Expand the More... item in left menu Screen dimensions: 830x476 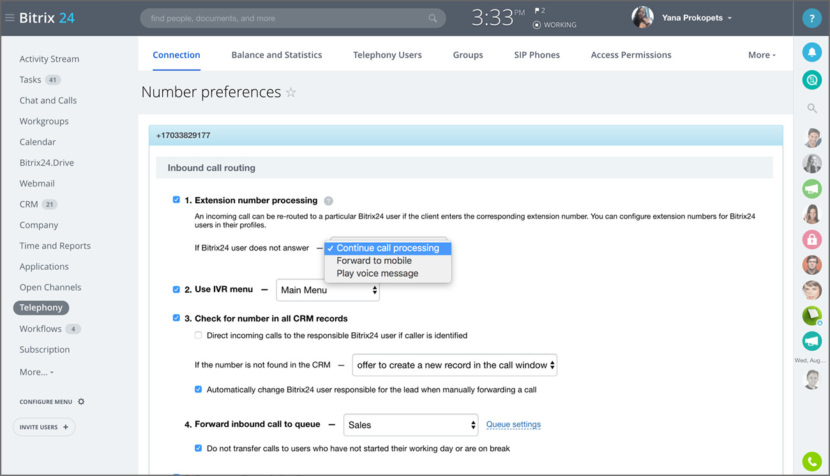pyautogui.click(x=37, y=372)
